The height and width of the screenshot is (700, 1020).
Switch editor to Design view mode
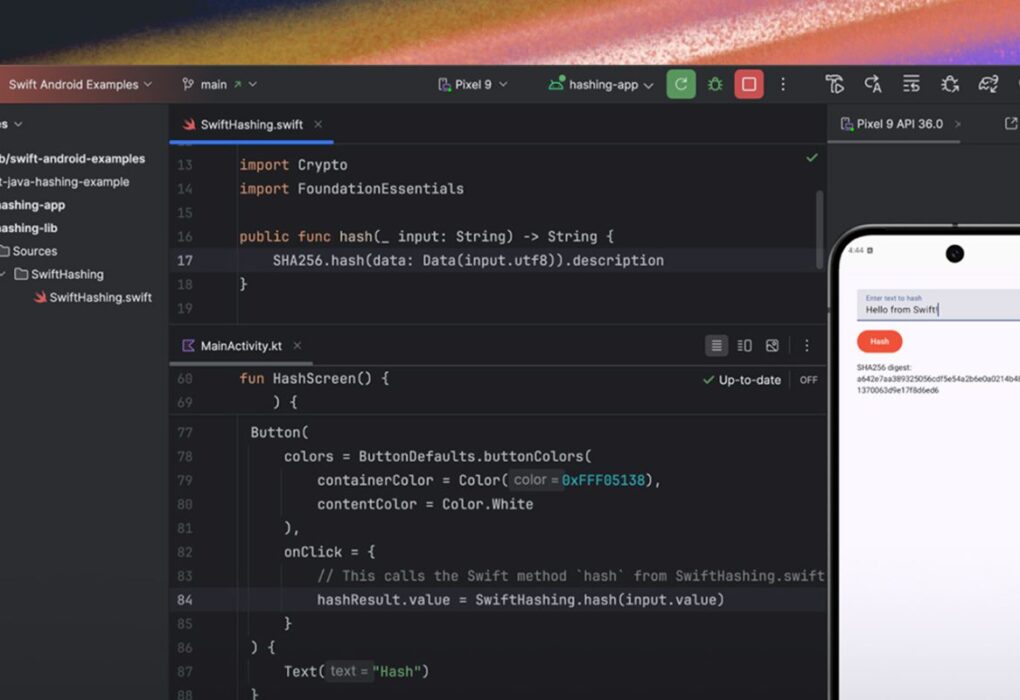[x=772, y=346]
